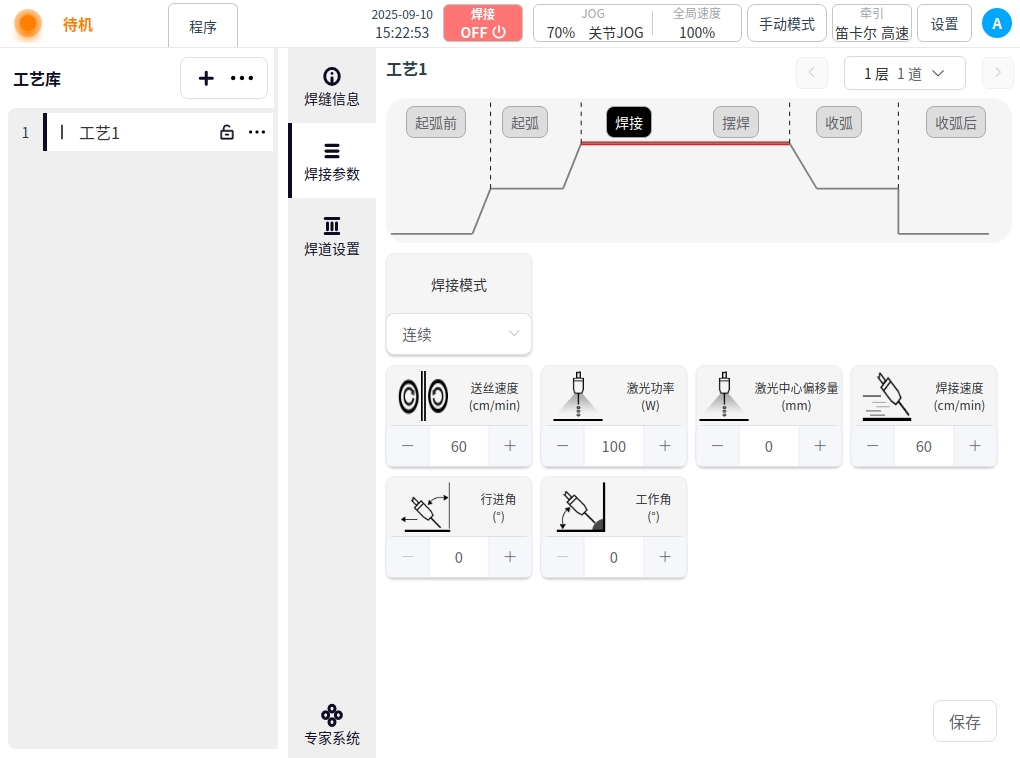This screenshot has height=758, width=1020.
Task: Click the user avatar A icon
Action: point(996,24)
